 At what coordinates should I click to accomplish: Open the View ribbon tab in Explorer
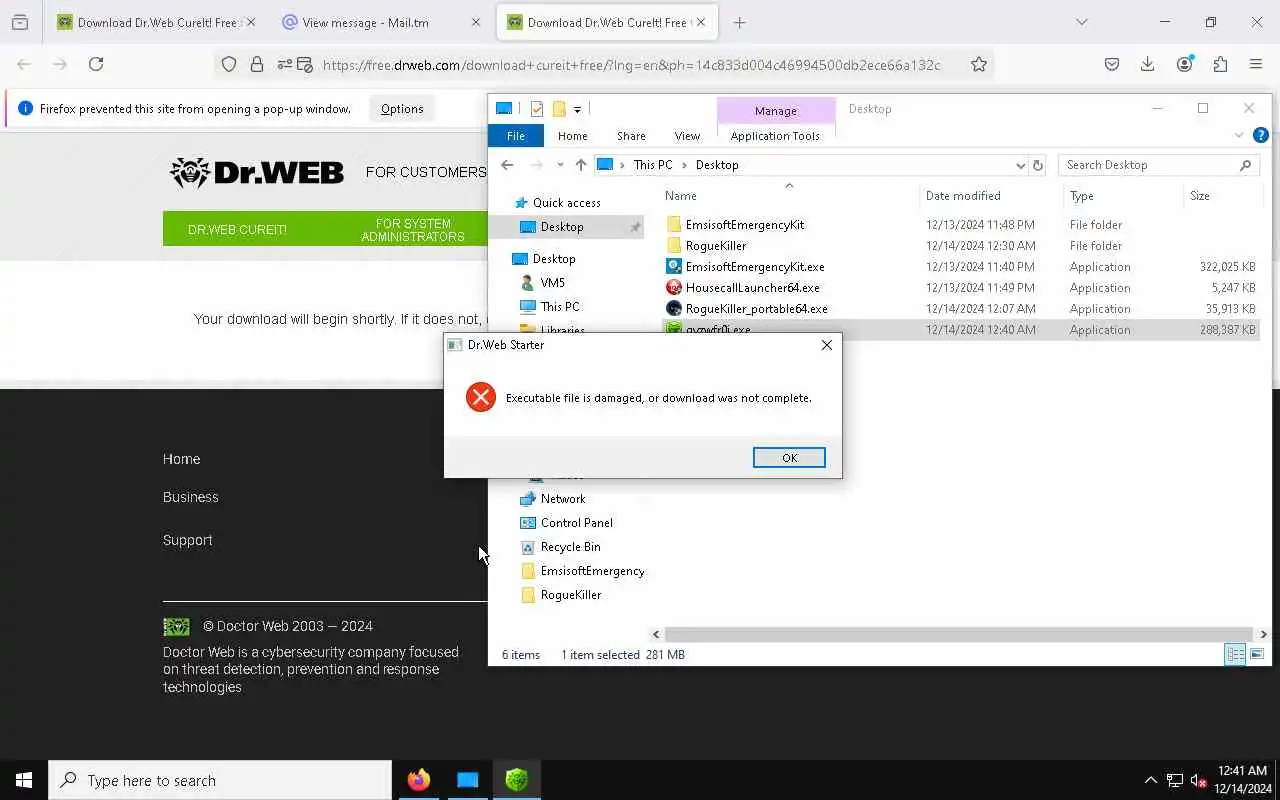[x=687, y=136]
